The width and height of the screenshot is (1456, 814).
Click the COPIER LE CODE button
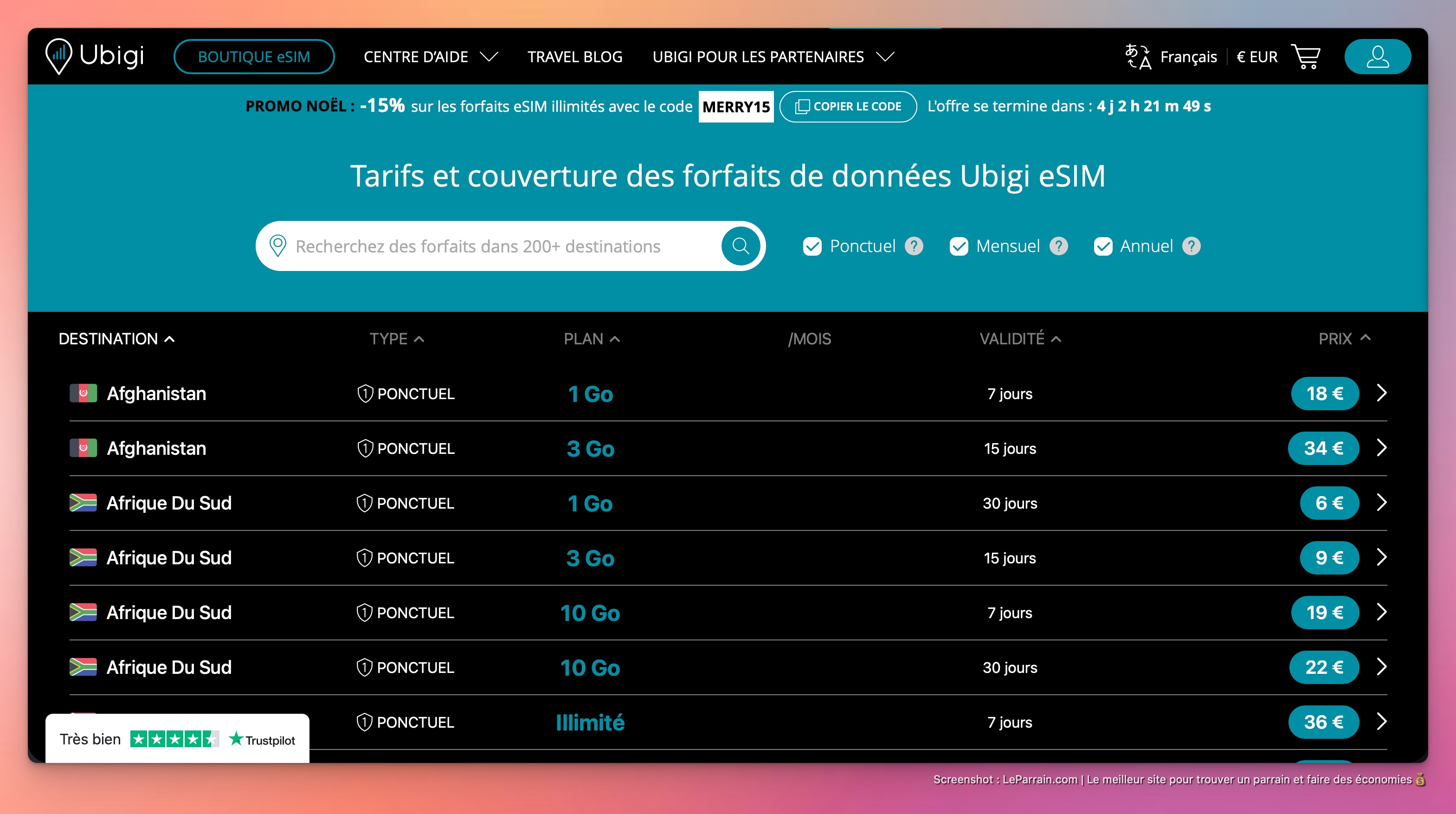click(848, 106)
